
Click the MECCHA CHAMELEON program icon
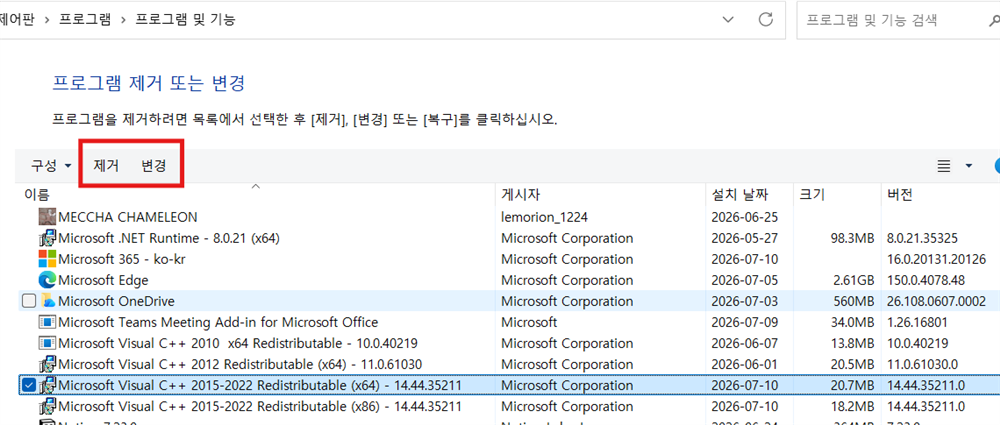point(47,217)
